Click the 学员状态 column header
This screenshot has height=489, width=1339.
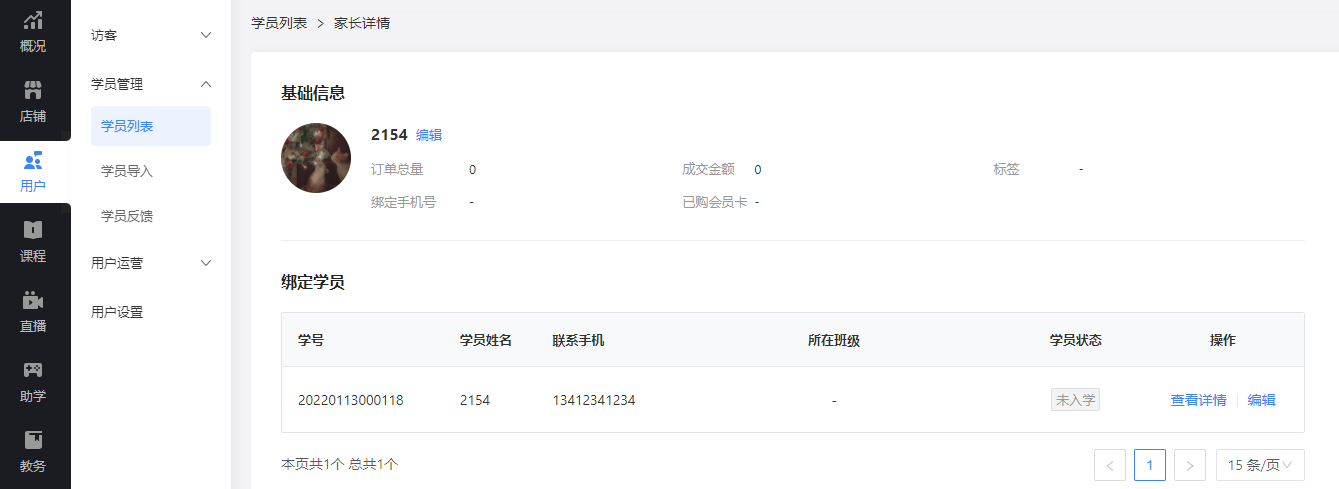pyautogui.click(x=1076, y=340)
